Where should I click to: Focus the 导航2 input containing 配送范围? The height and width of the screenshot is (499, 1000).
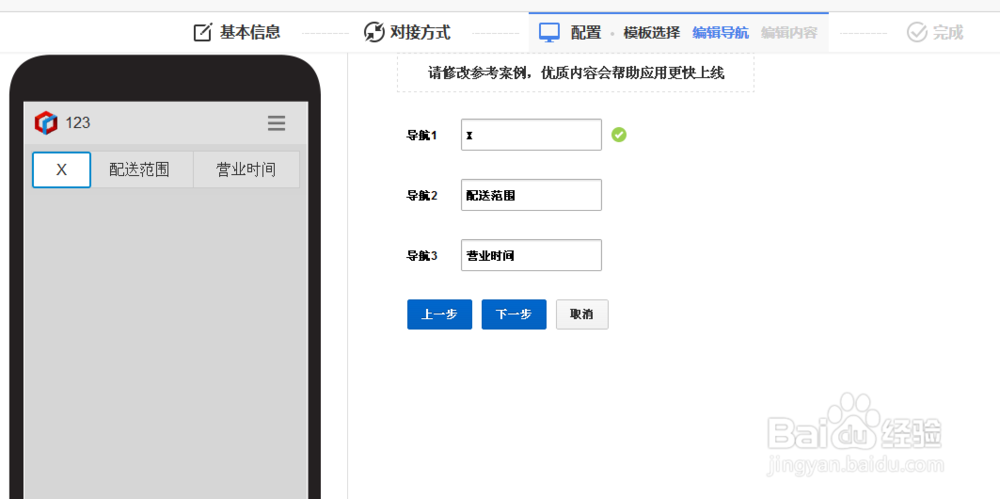[531, 195]
